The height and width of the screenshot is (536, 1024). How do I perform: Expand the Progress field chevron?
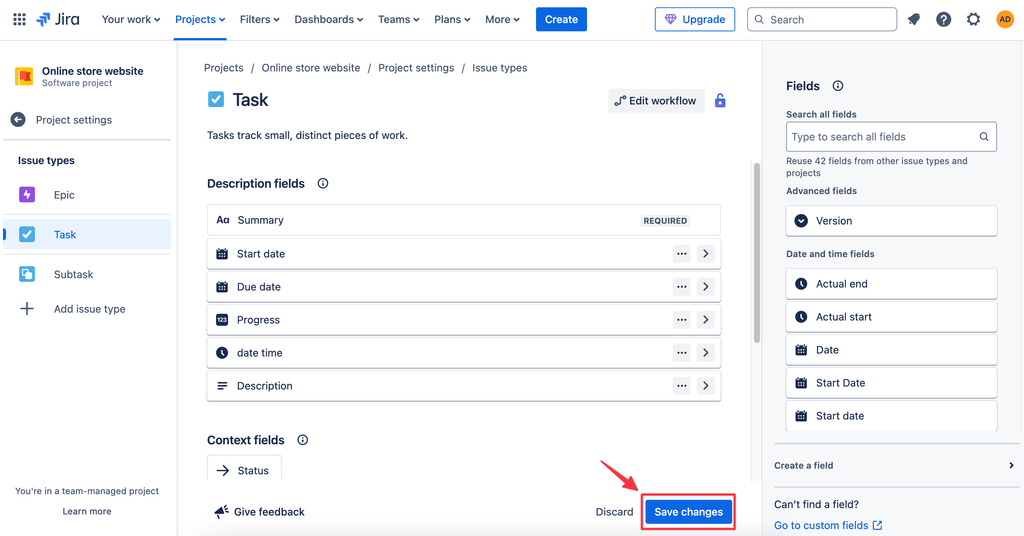coord(706,320)
